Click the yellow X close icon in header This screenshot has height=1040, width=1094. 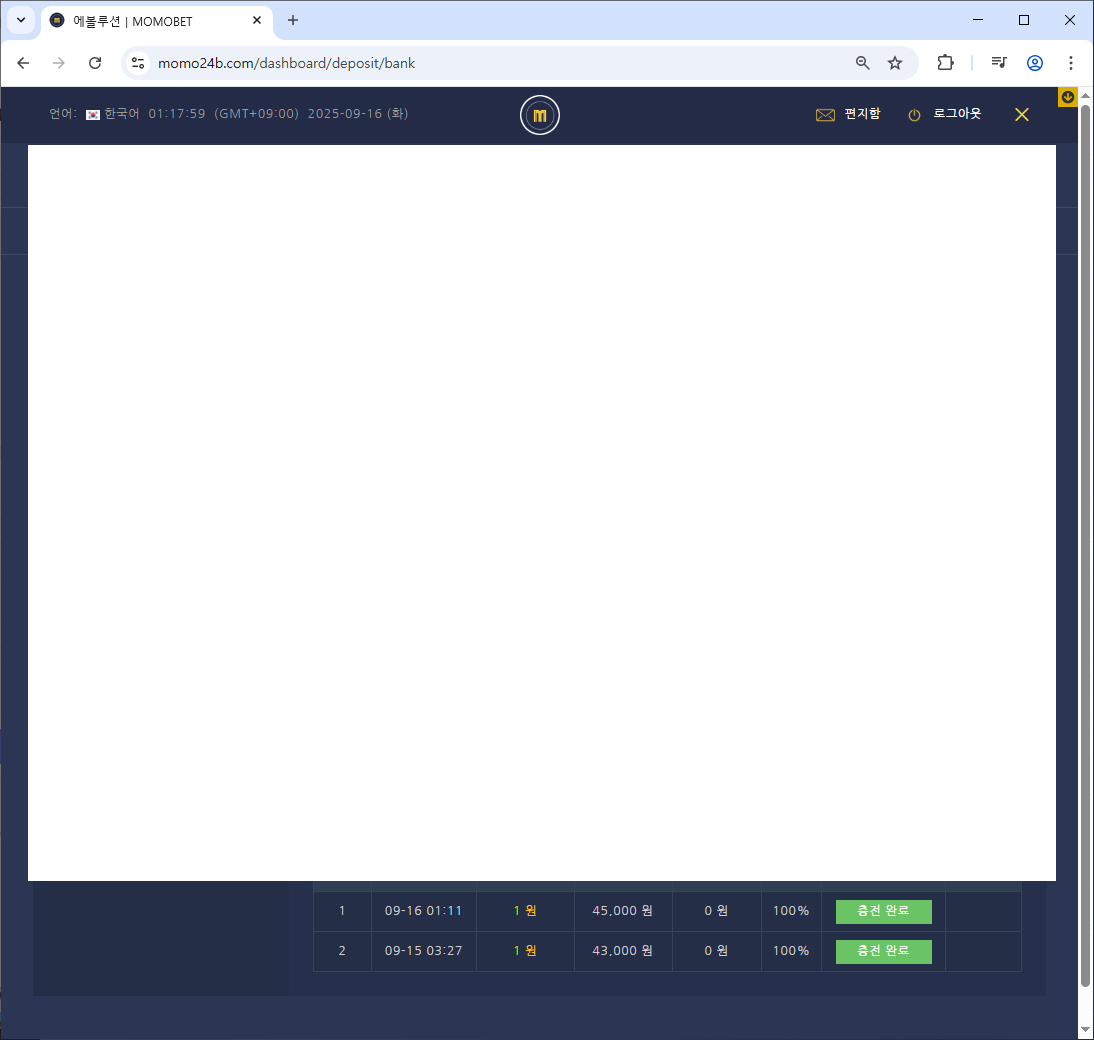point(1021,115)
